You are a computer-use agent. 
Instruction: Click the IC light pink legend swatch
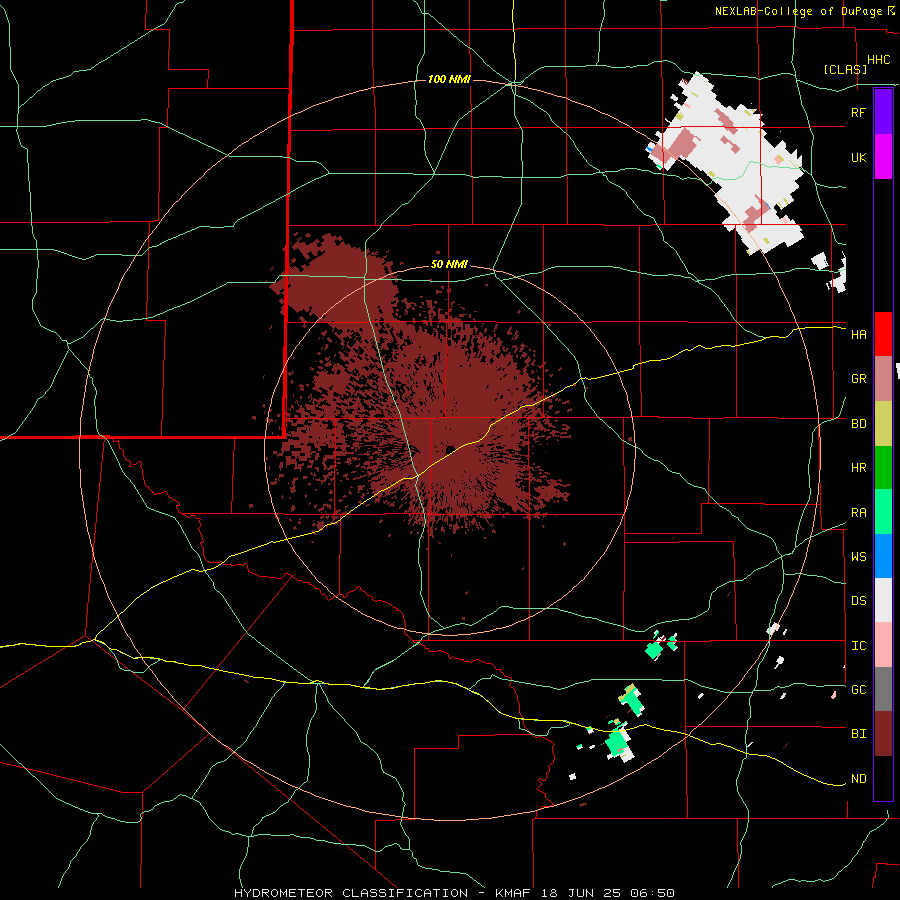(883, 645)
